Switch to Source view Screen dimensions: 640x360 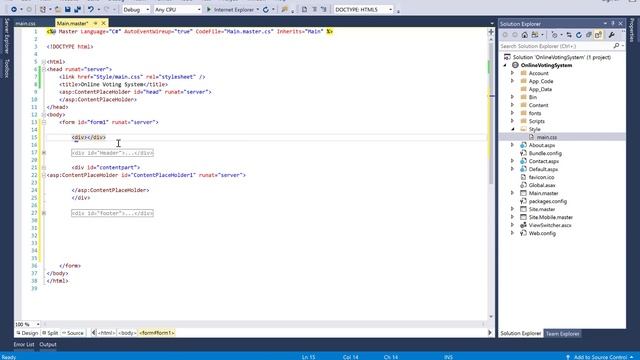point(73,333)
